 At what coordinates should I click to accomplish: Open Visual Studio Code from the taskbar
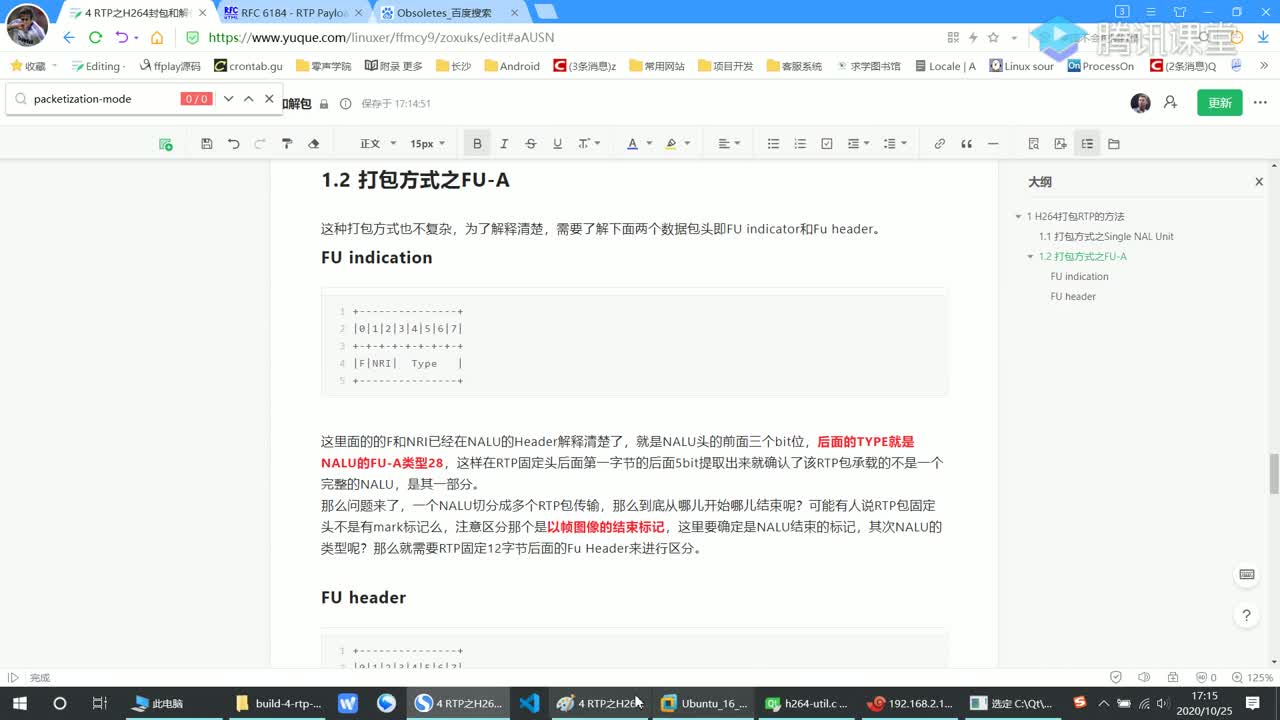529,703
